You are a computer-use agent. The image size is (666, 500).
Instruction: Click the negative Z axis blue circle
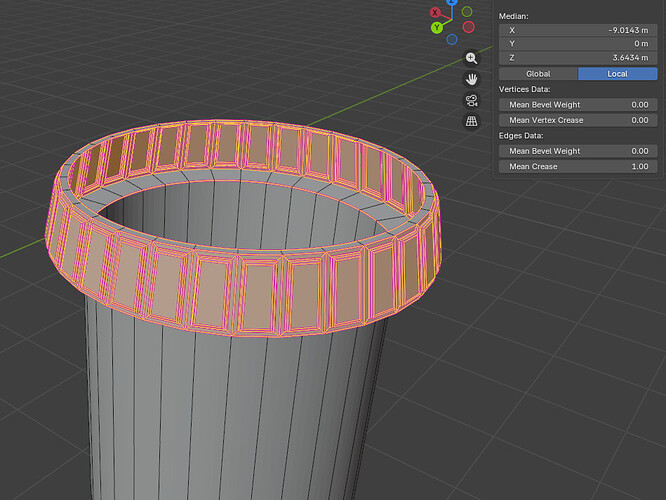click(452, 40)
